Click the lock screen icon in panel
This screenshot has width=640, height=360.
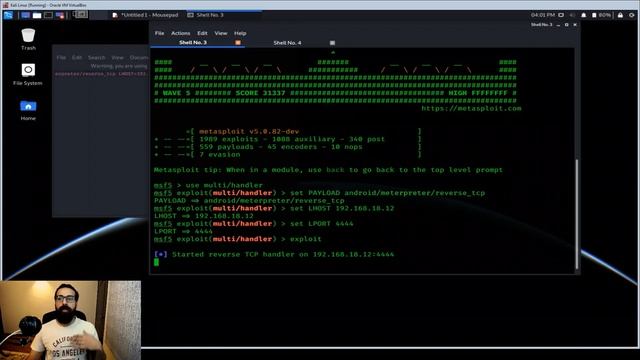[620, 15]
